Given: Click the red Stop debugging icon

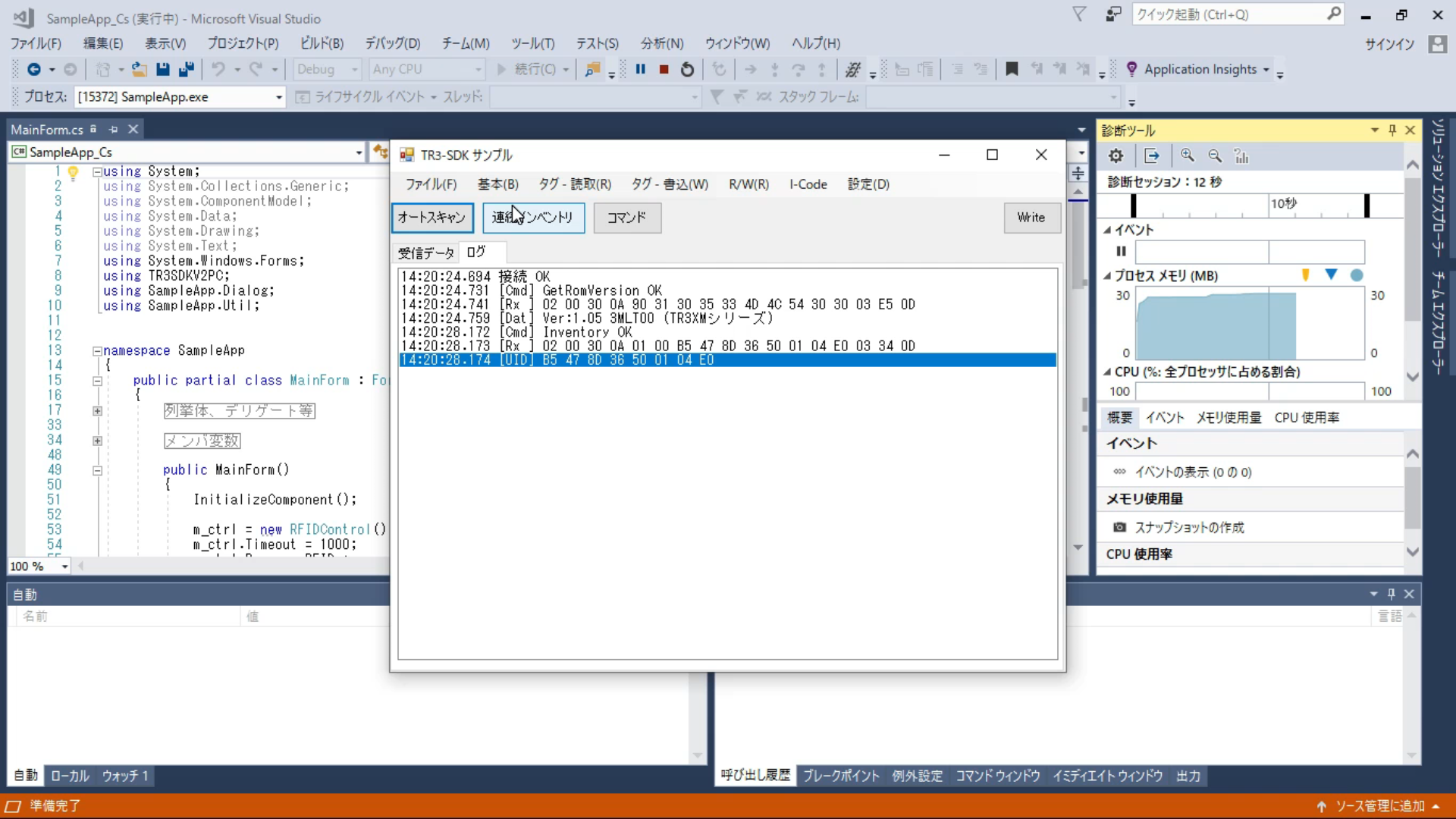Looking at the screenshot, I should point(664,69).
